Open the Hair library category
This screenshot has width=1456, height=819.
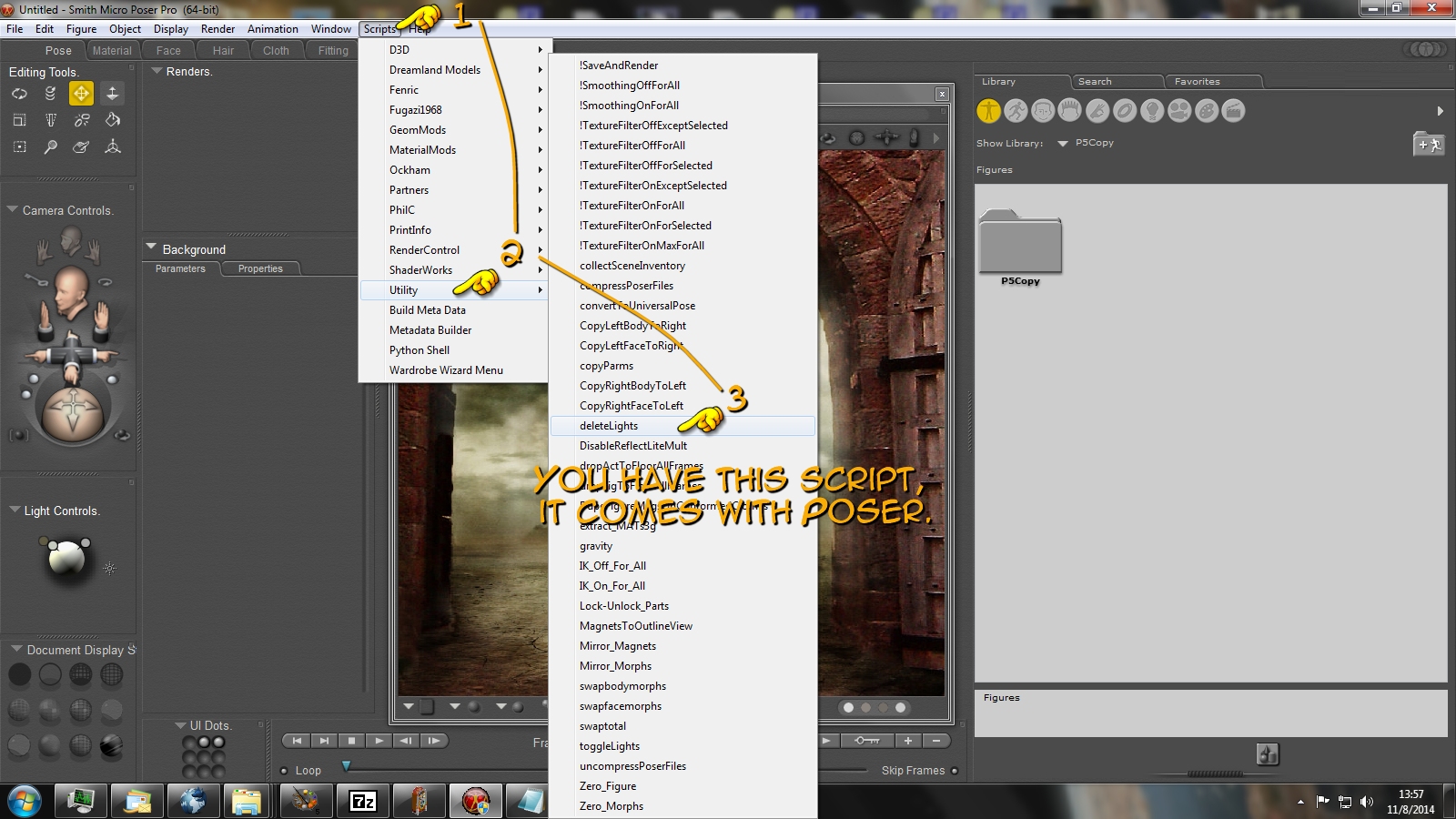(x=1070, y=111)
